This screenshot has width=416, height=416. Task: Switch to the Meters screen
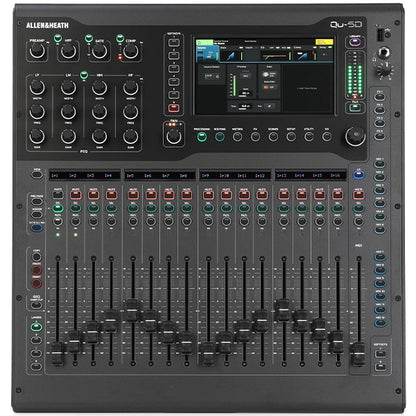tap(237, 137)
